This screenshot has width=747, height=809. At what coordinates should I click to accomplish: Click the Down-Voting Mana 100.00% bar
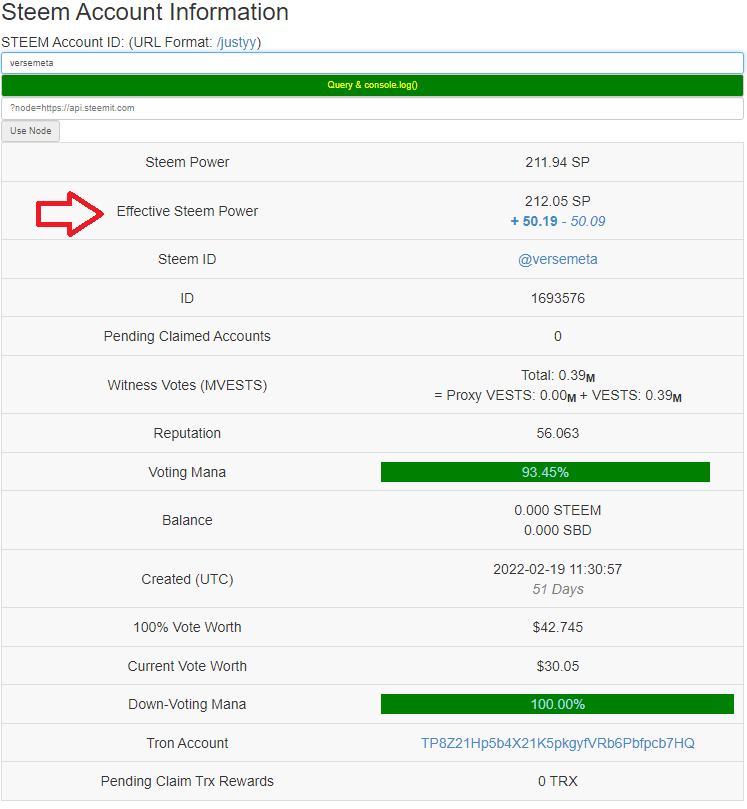(557, 705)
